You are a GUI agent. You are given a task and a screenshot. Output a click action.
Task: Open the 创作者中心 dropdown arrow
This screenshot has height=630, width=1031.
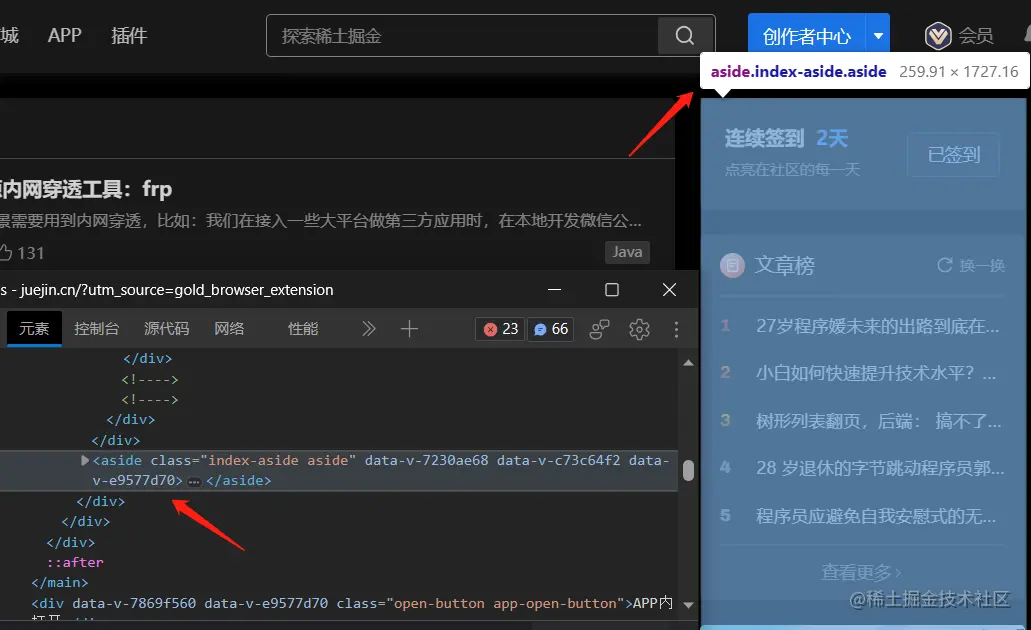[x=878, y=36]
